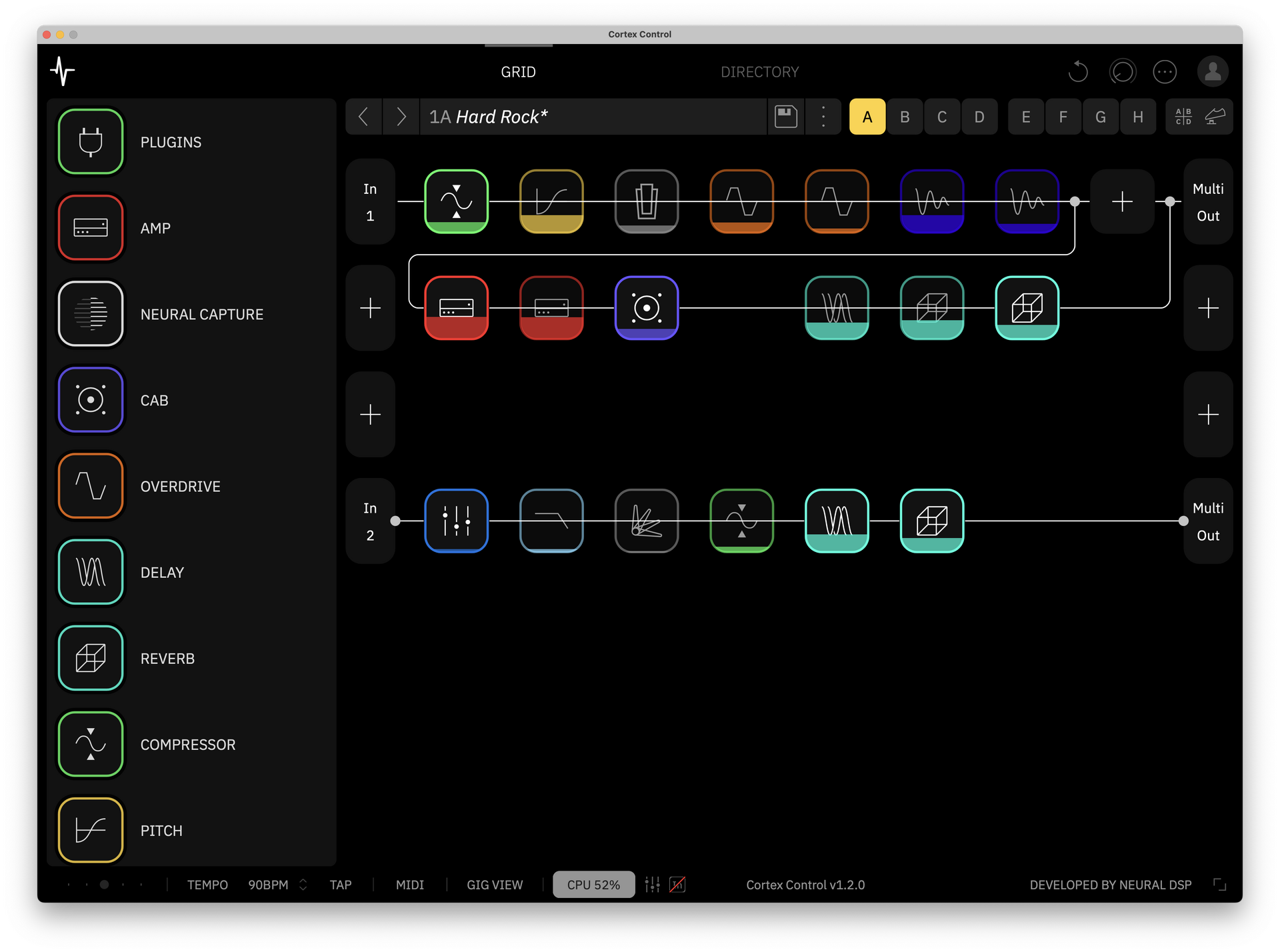Add a block at end of row 1
This screenshot has height=952, width=1280.
(x=1122, y=201)
